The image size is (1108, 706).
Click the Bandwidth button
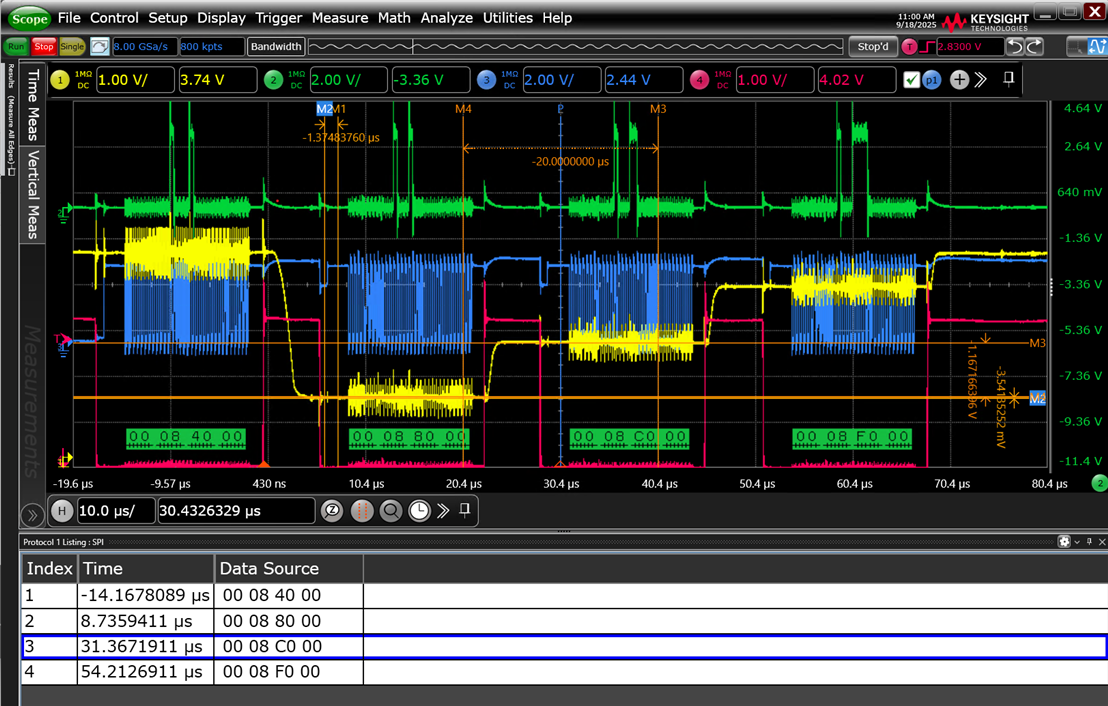pyautogui.click(x=276, y=47)
